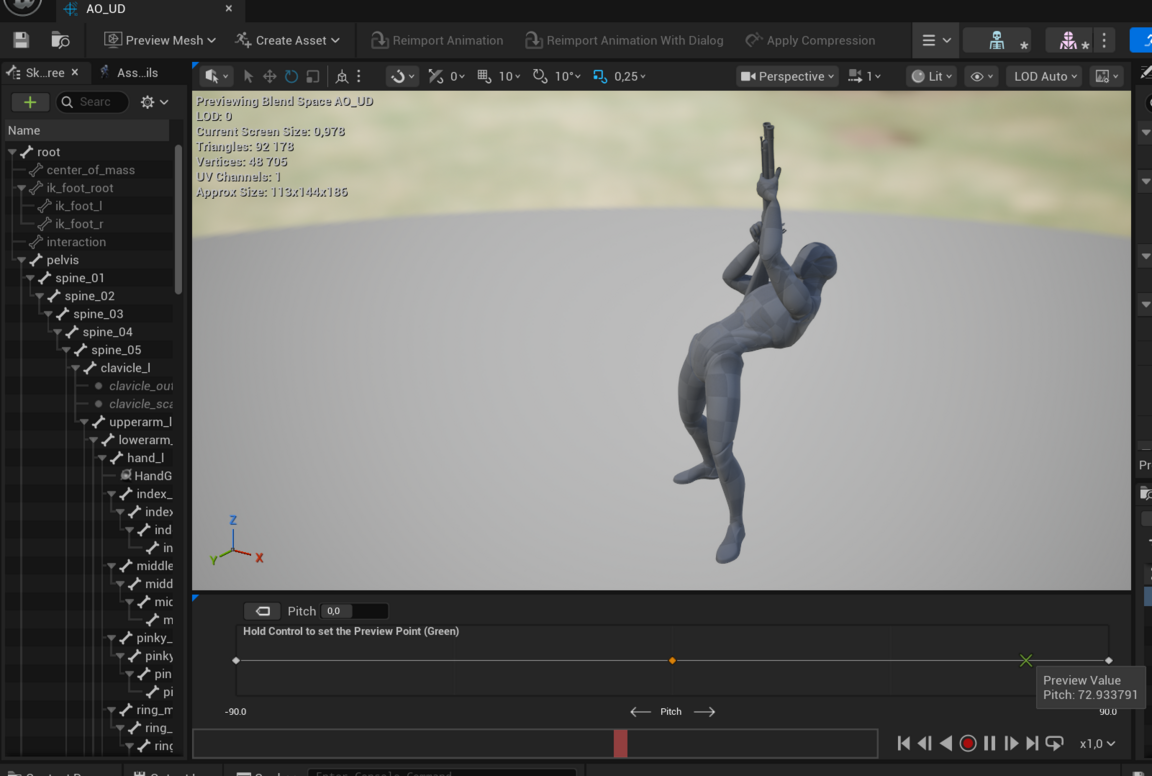The height and width of the screenshot is (776, 1152).
Task: Collapse the clavicle_l bone node
Action: point(76,368)
